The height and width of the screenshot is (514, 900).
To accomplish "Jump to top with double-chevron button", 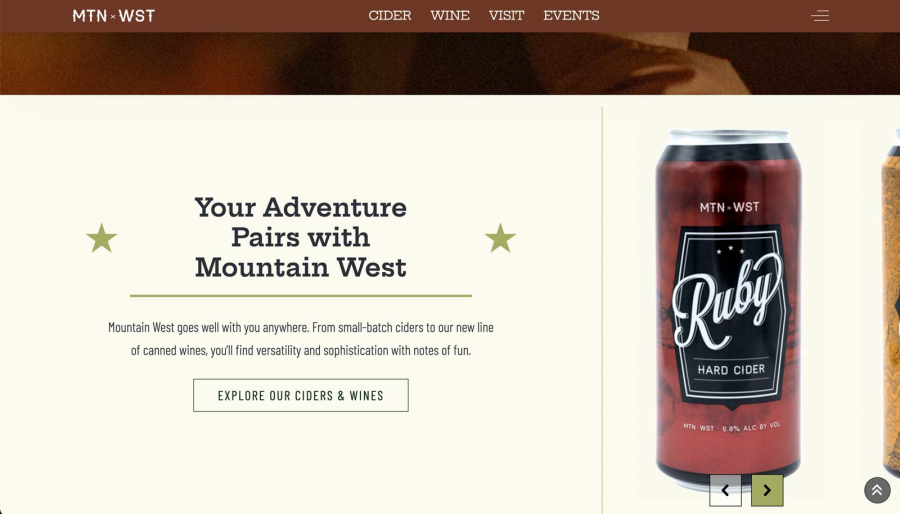I will point(877,490).
